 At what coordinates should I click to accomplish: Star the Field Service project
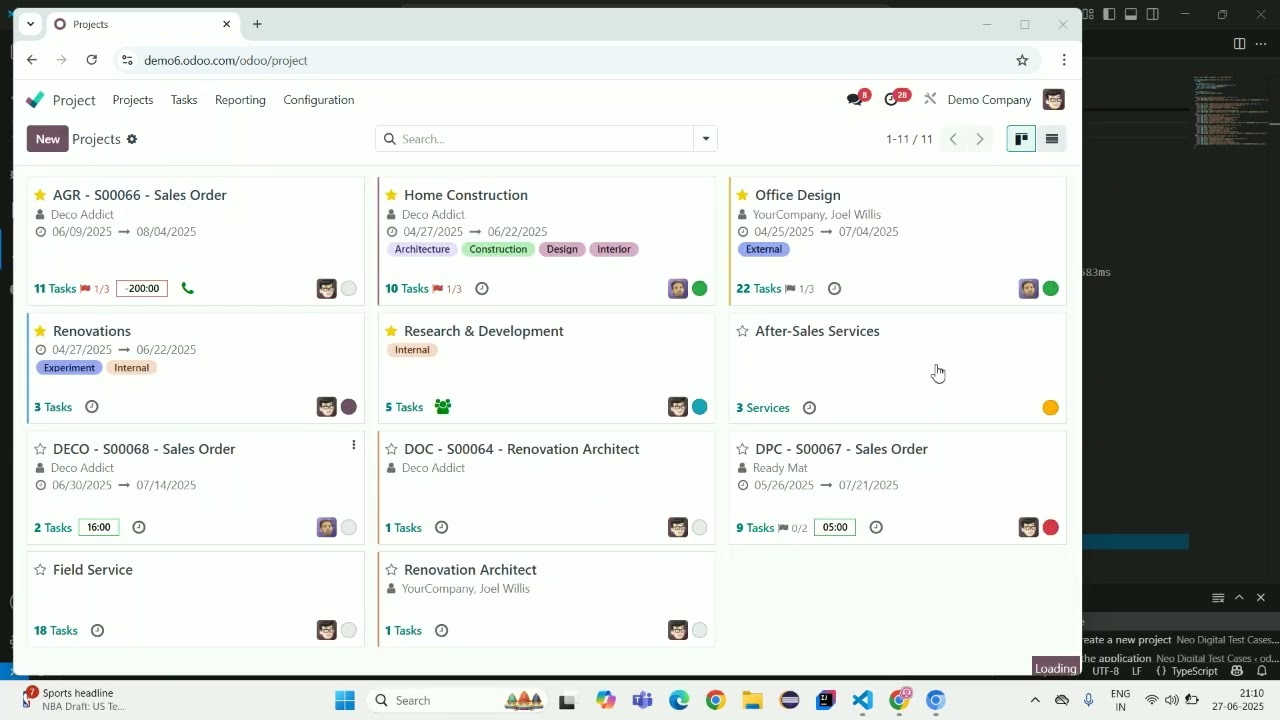[x=40, y=570]
